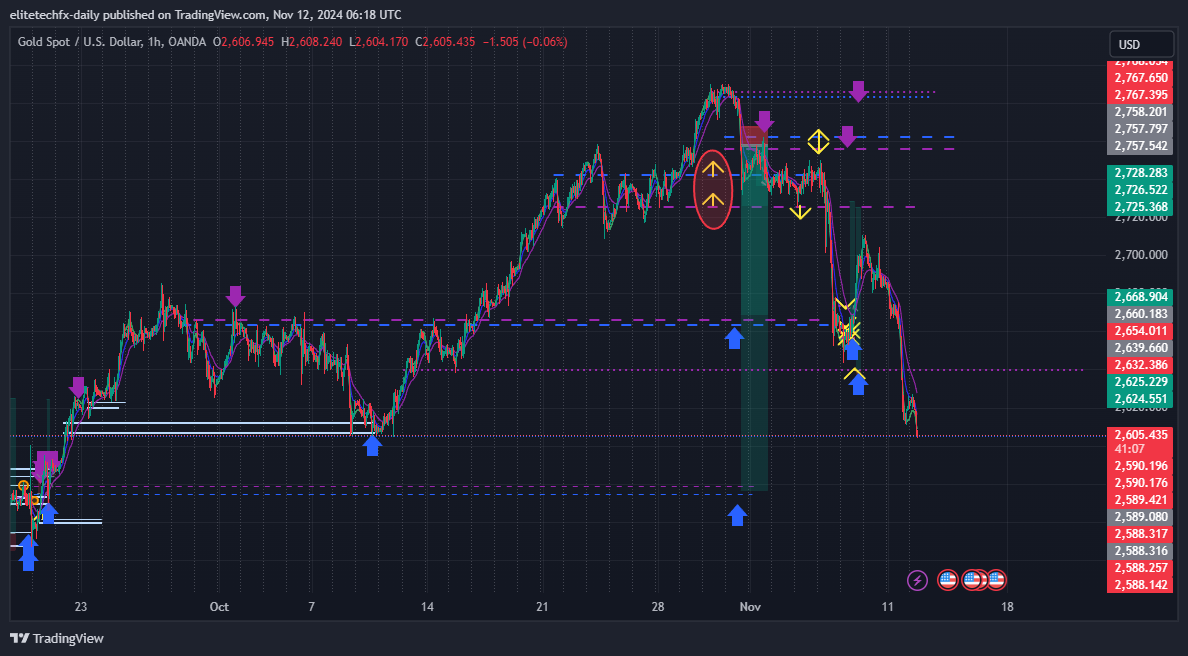This screenshot has height=656, width=1188.
Task: Click the 2,588.257 price label
Action: pos(1141,568)
